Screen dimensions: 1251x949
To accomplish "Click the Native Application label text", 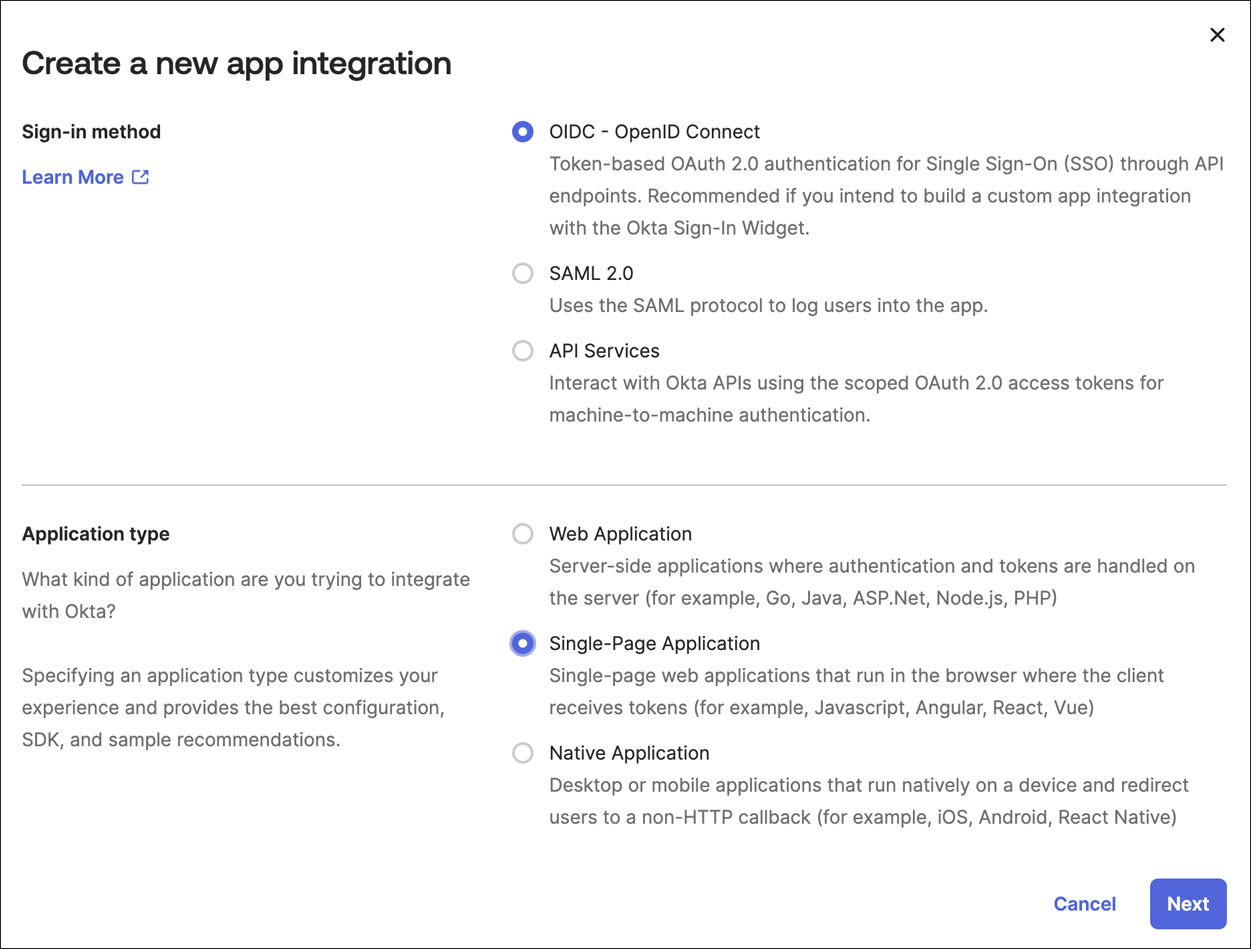I will tap(629, 753).
